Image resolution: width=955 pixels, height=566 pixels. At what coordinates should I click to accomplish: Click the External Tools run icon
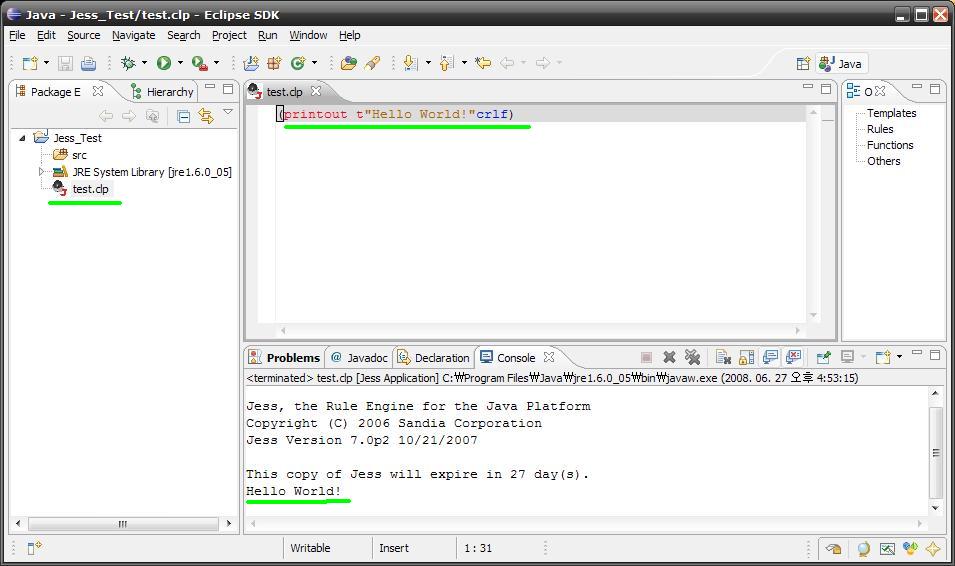coord(199,63)
